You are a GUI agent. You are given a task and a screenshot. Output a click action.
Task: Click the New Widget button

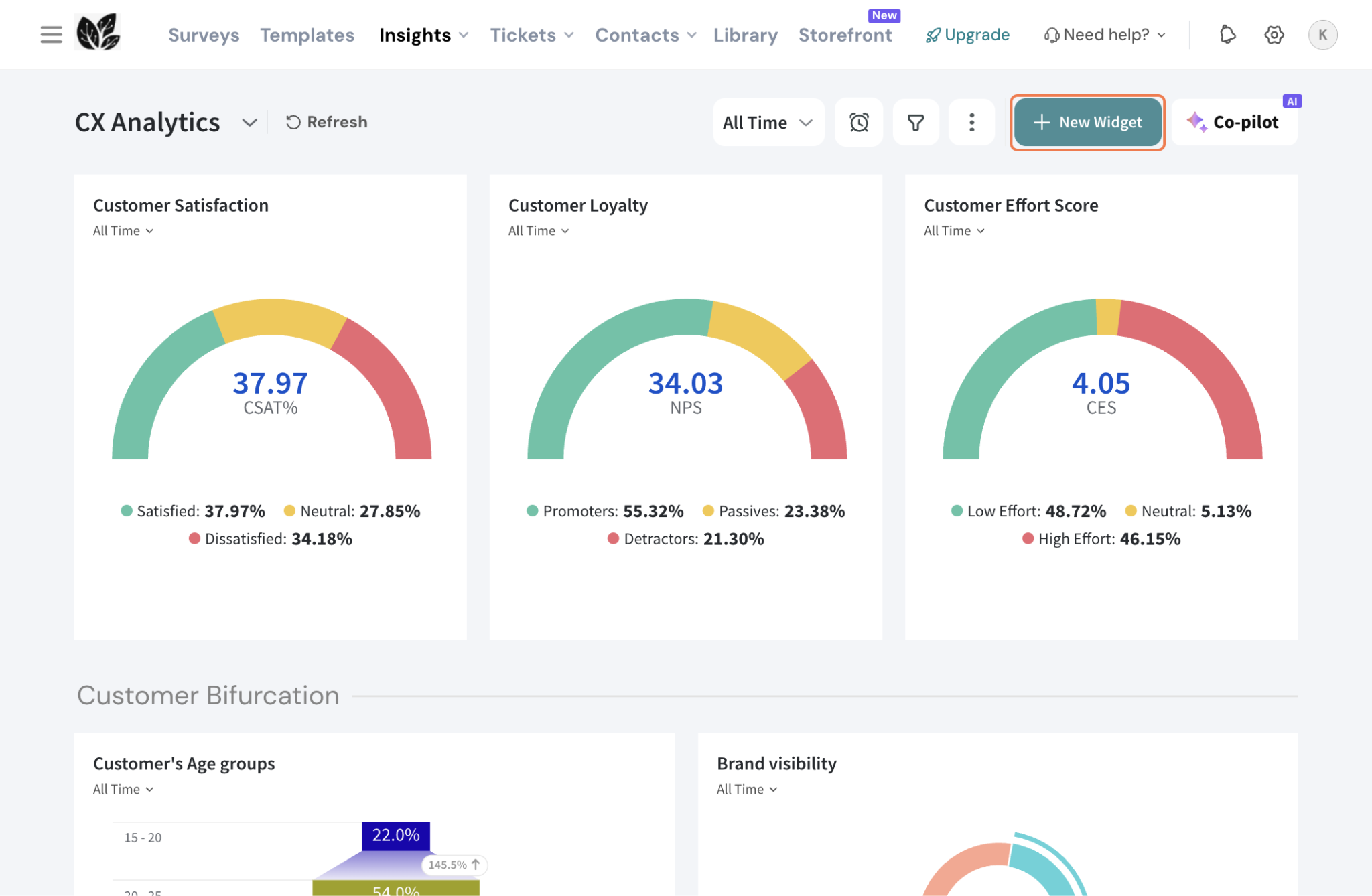pos(1087,122)
